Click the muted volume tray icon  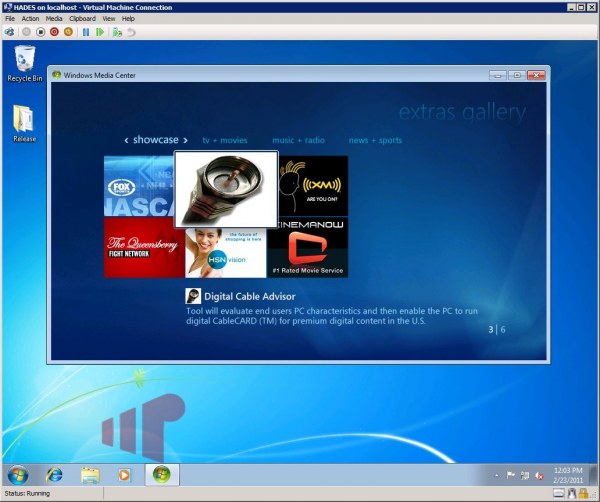click(x=540, y=476)
